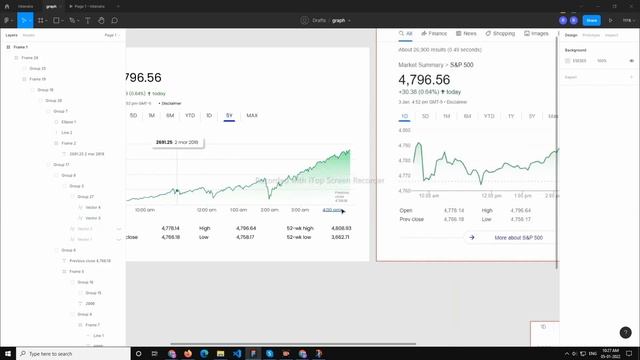Click the MAX range in left graph
This screenshot has height=360, width=640.
[252, 116]
